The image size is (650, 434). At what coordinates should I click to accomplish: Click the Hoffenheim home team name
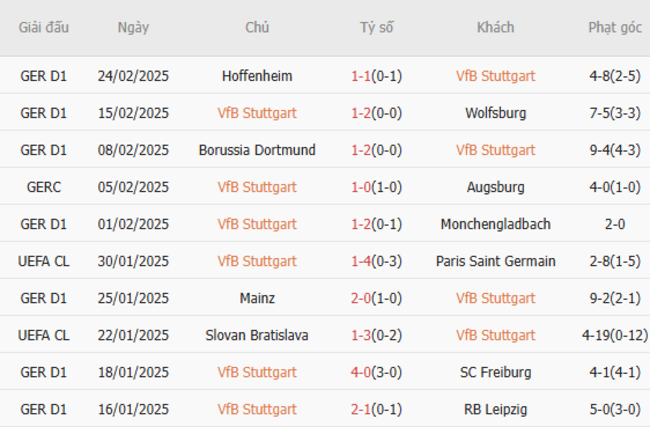[257, 76]
